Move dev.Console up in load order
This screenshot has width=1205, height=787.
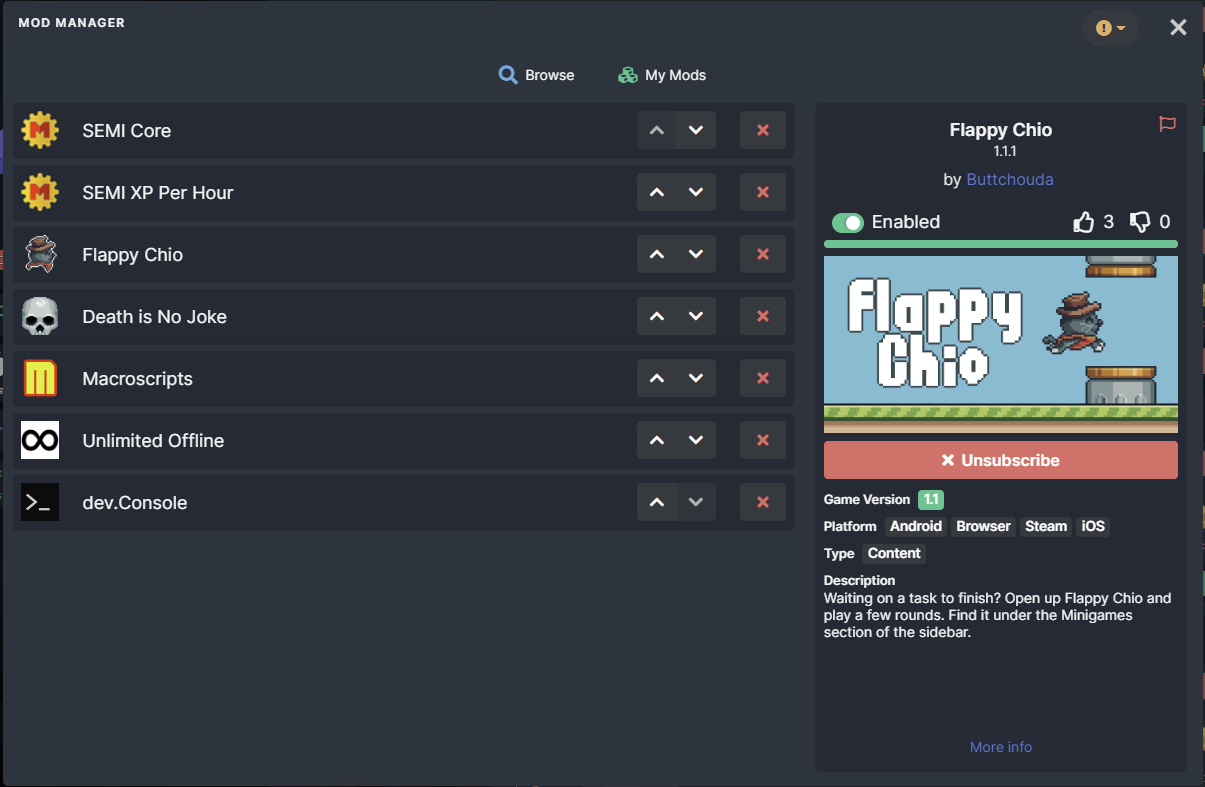point(657,503)
